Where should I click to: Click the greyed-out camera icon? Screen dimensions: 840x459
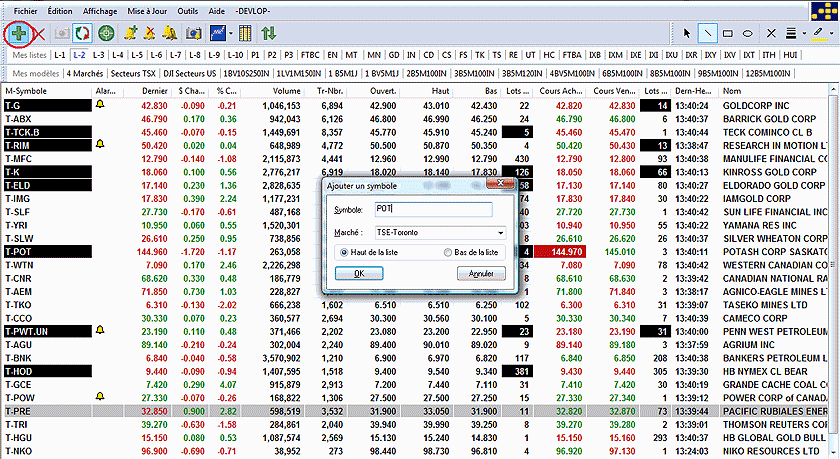(x=62, y=34)
